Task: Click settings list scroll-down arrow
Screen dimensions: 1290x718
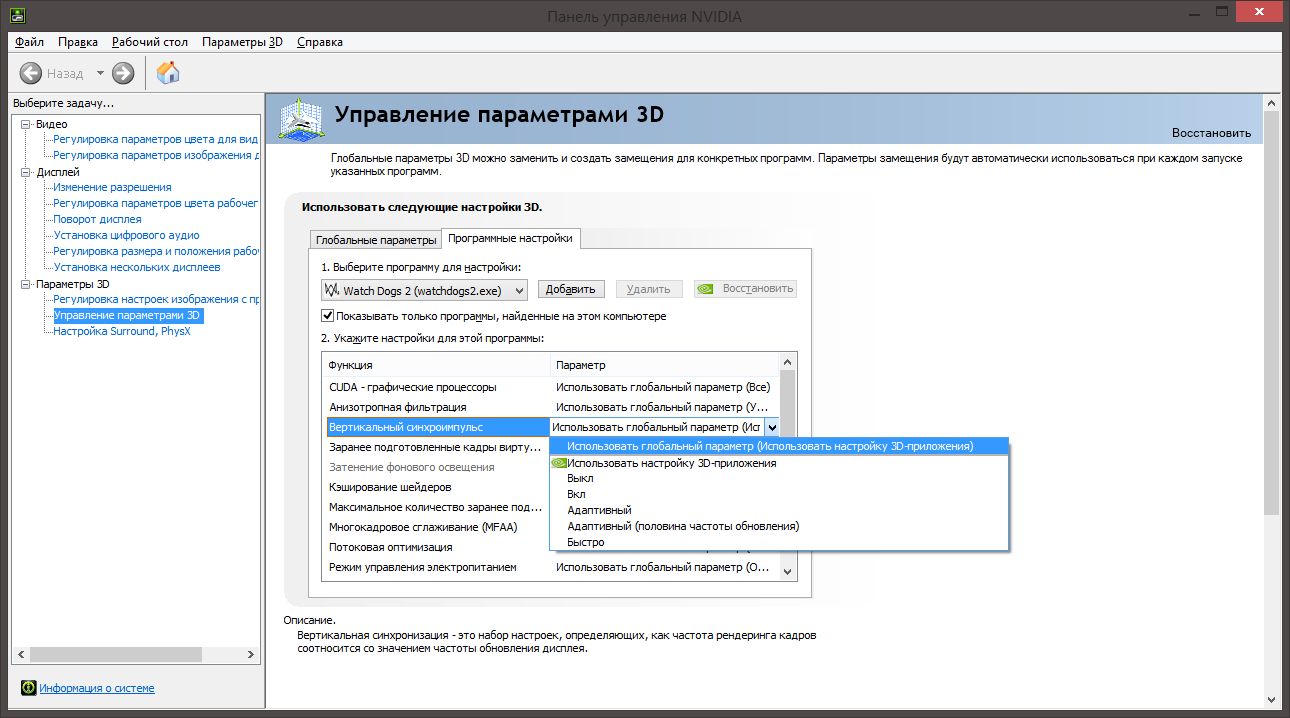Action: point(787,570)
